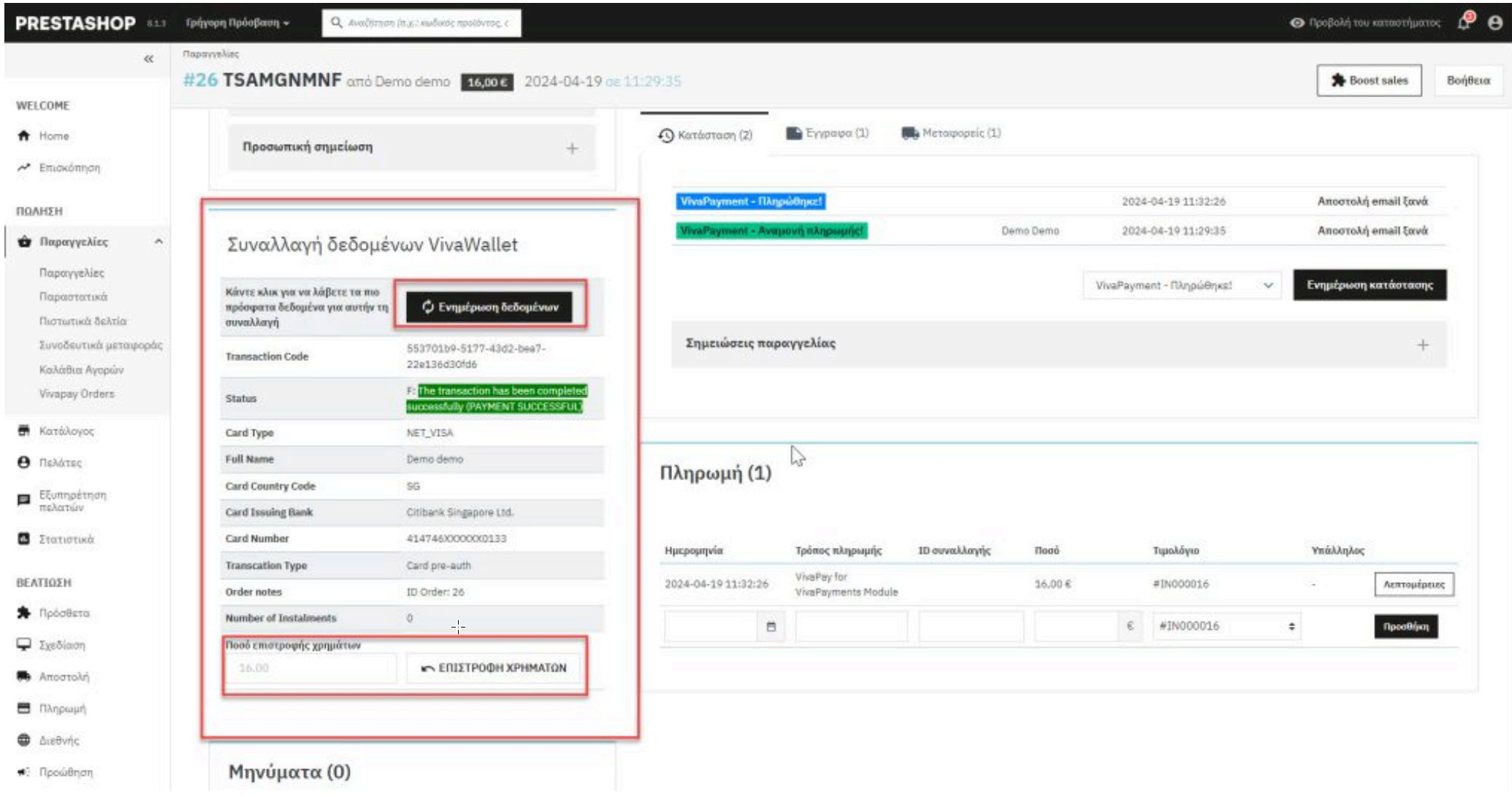Click the PrestaShop logo
Image resolution: width=1512 pixels, height=797 pixels.
click(75, 23)
